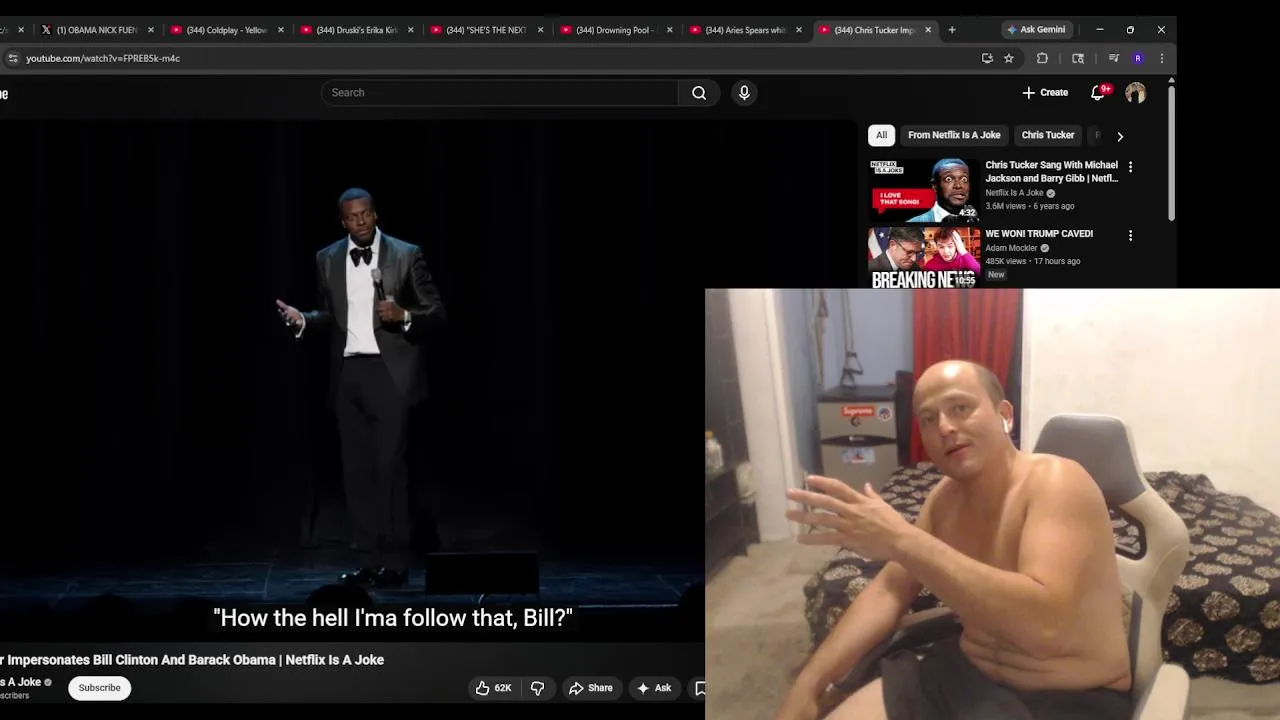The height and width of the screenshot is (720, 1280).
Task: Close the Drowning Pool tab
Action: 669,30
